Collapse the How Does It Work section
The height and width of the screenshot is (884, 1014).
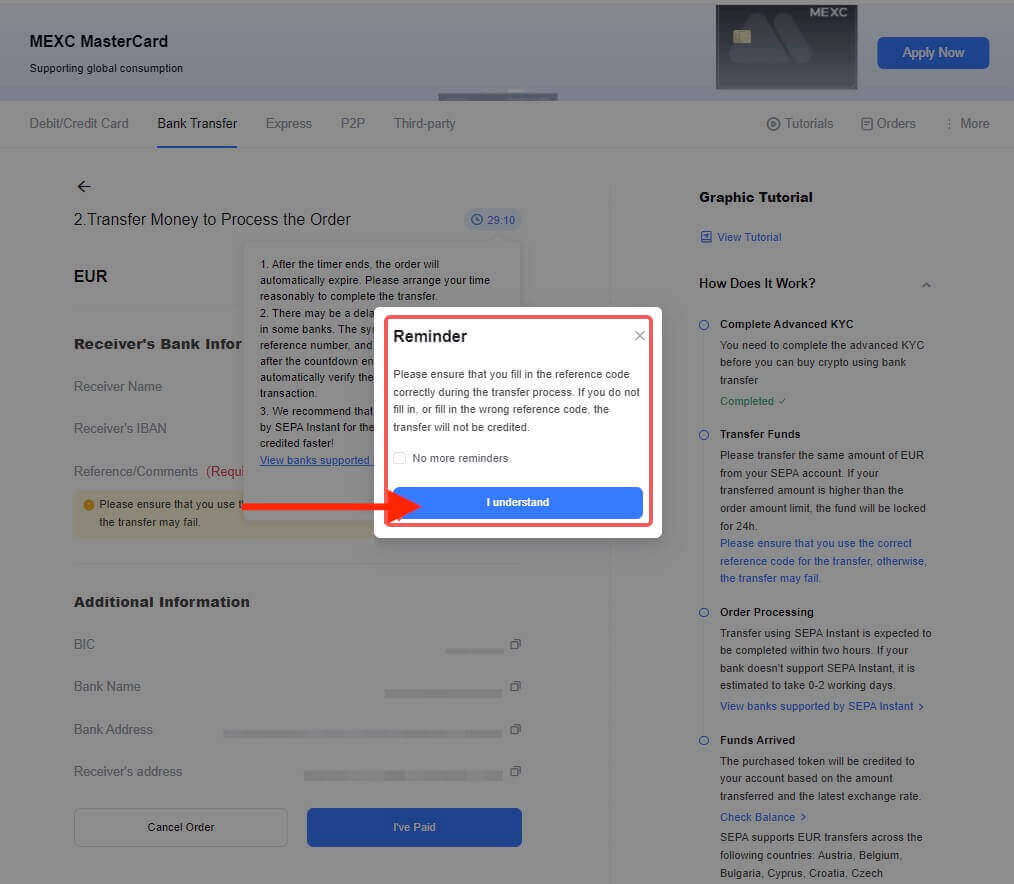(x=926, y=285)
